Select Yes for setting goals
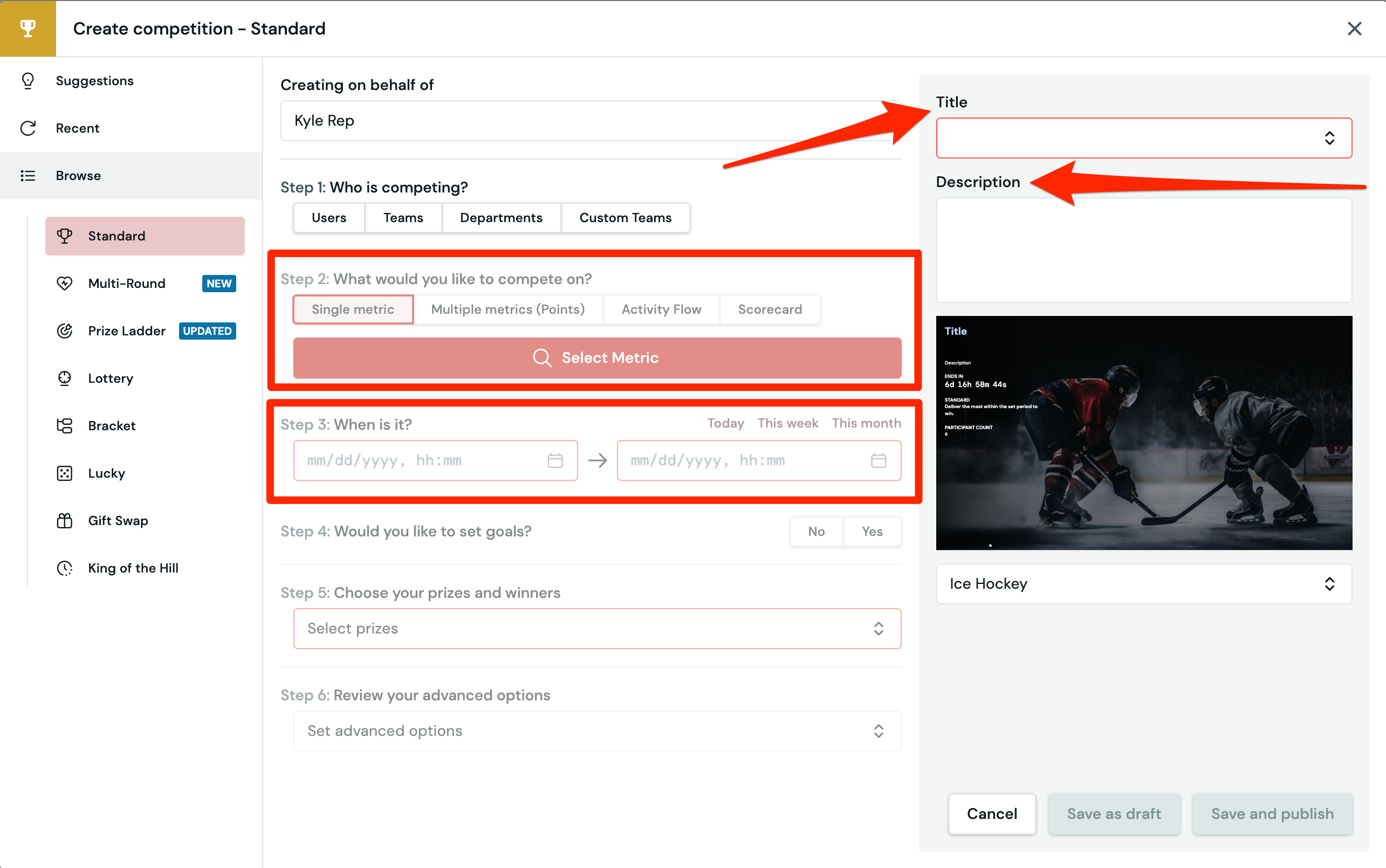Screen dimensions: 1386x868 pyautogui.click(x=872, y=532)
